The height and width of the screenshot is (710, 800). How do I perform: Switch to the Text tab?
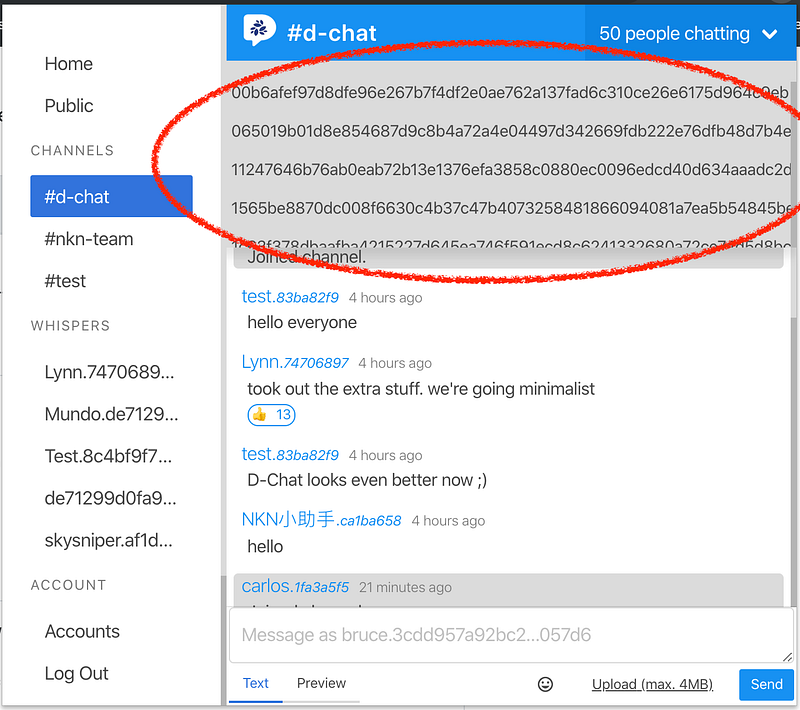click(256, 683)
